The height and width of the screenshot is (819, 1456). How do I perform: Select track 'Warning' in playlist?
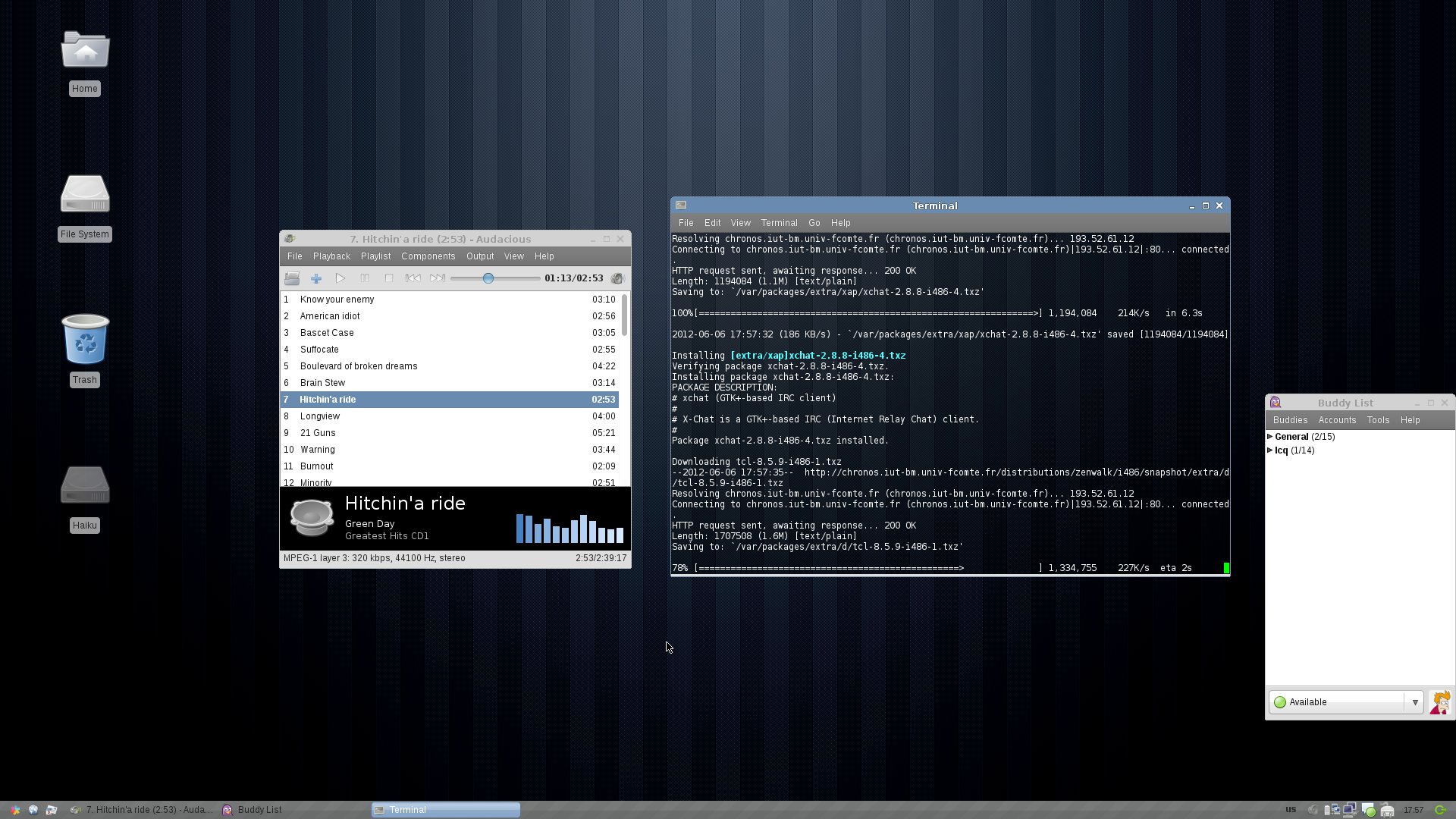point(450,450)
